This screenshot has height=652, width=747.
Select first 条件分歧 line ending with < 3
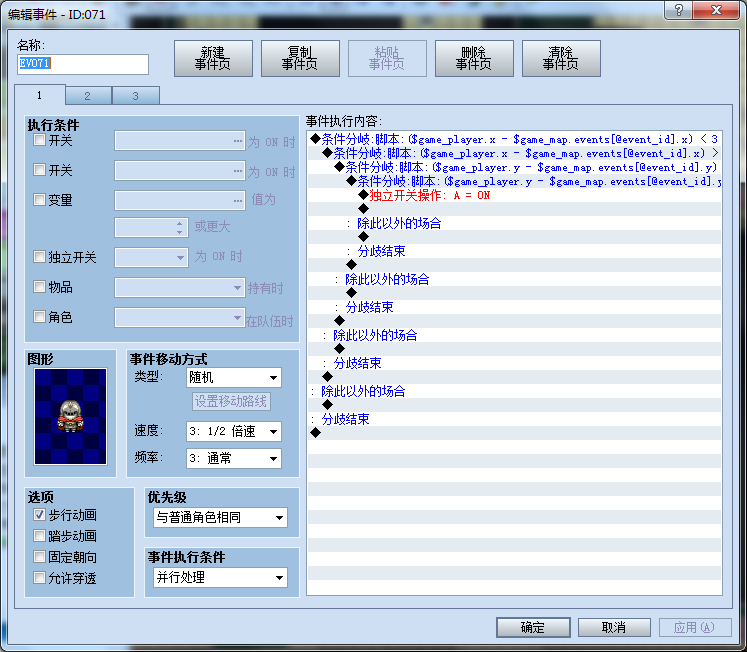[x=514, y=139]
